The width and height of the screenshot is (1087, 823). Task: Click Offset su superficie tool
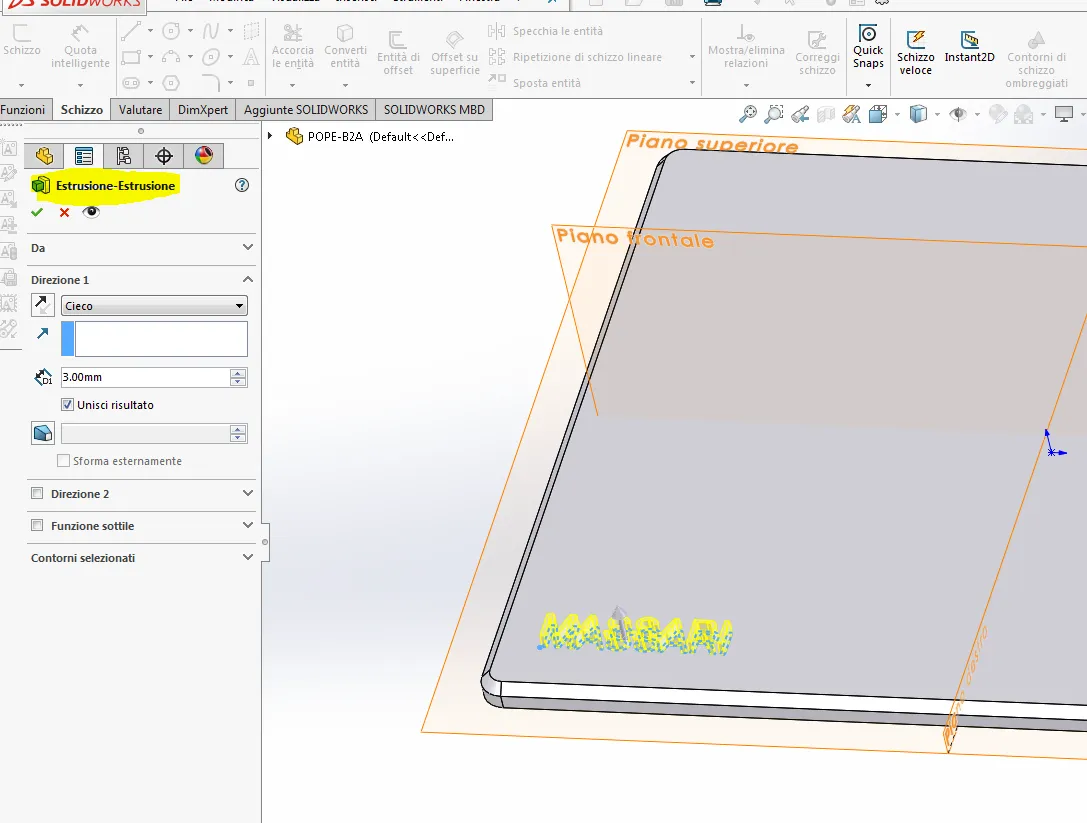click(x=455, y=53)
